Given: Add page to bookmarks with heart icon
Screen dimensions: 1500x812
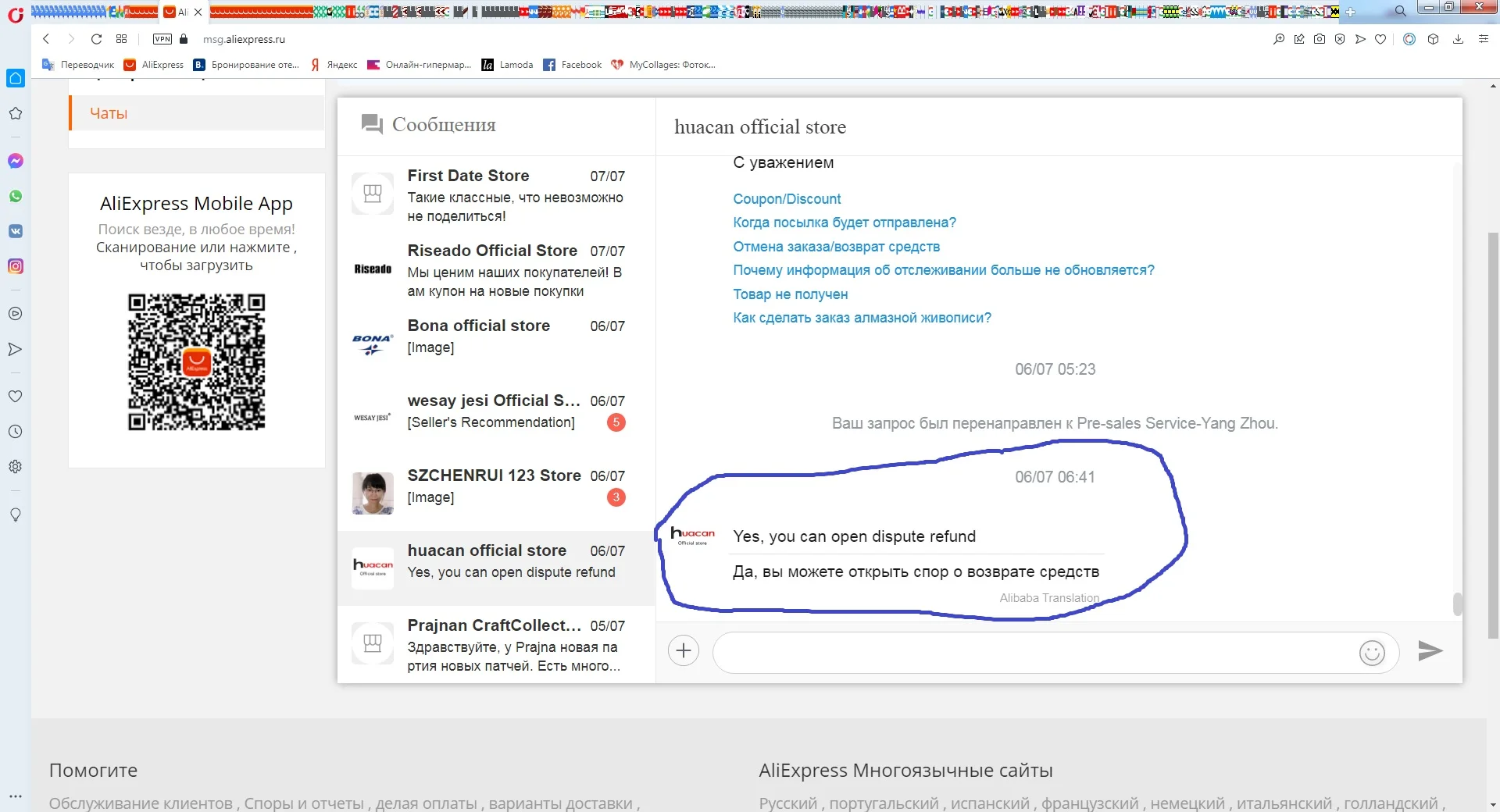Looking at the screenshot, I should point(1380,39).
